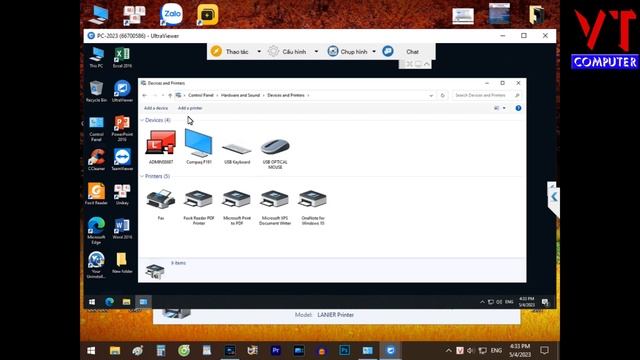Collapse the Printers (5) group
Screen dimensions: 640x360
coord(142,176)
